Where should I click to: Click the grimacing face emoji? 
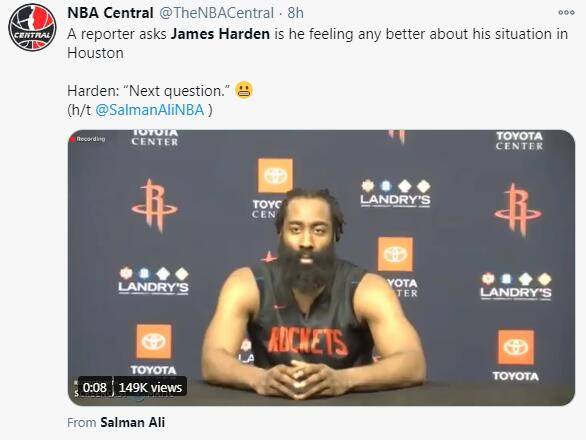[244, 90]
